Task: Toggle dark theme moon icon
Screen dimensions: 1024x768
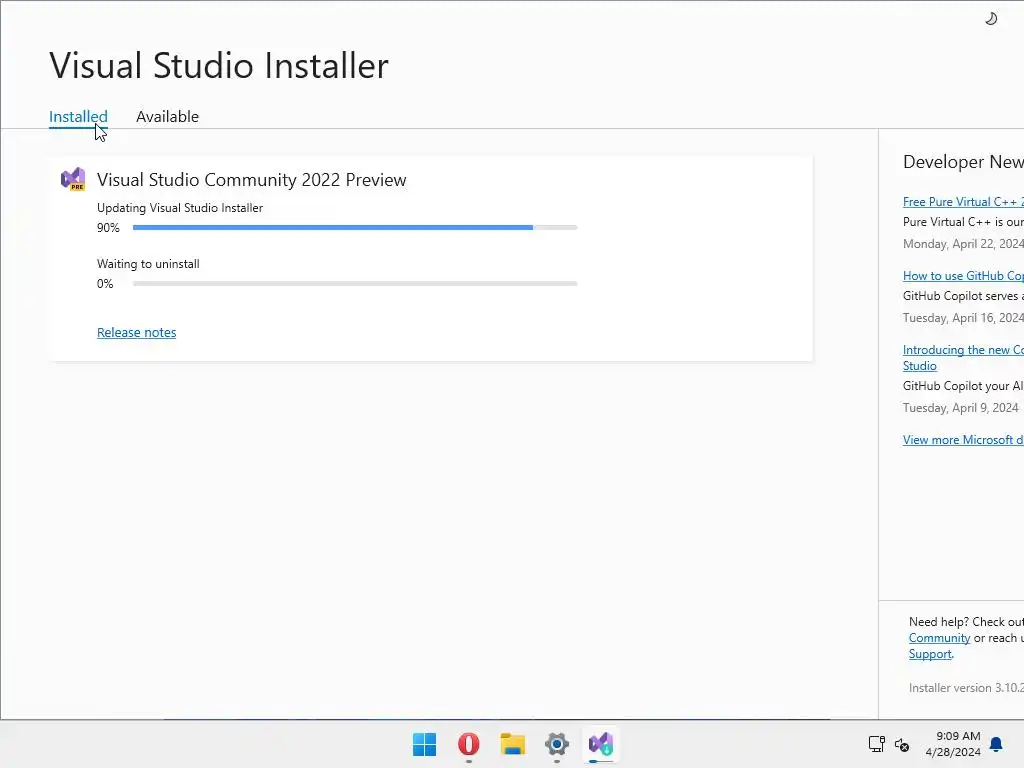Action: pyautogui.click(x=991, y=19)
